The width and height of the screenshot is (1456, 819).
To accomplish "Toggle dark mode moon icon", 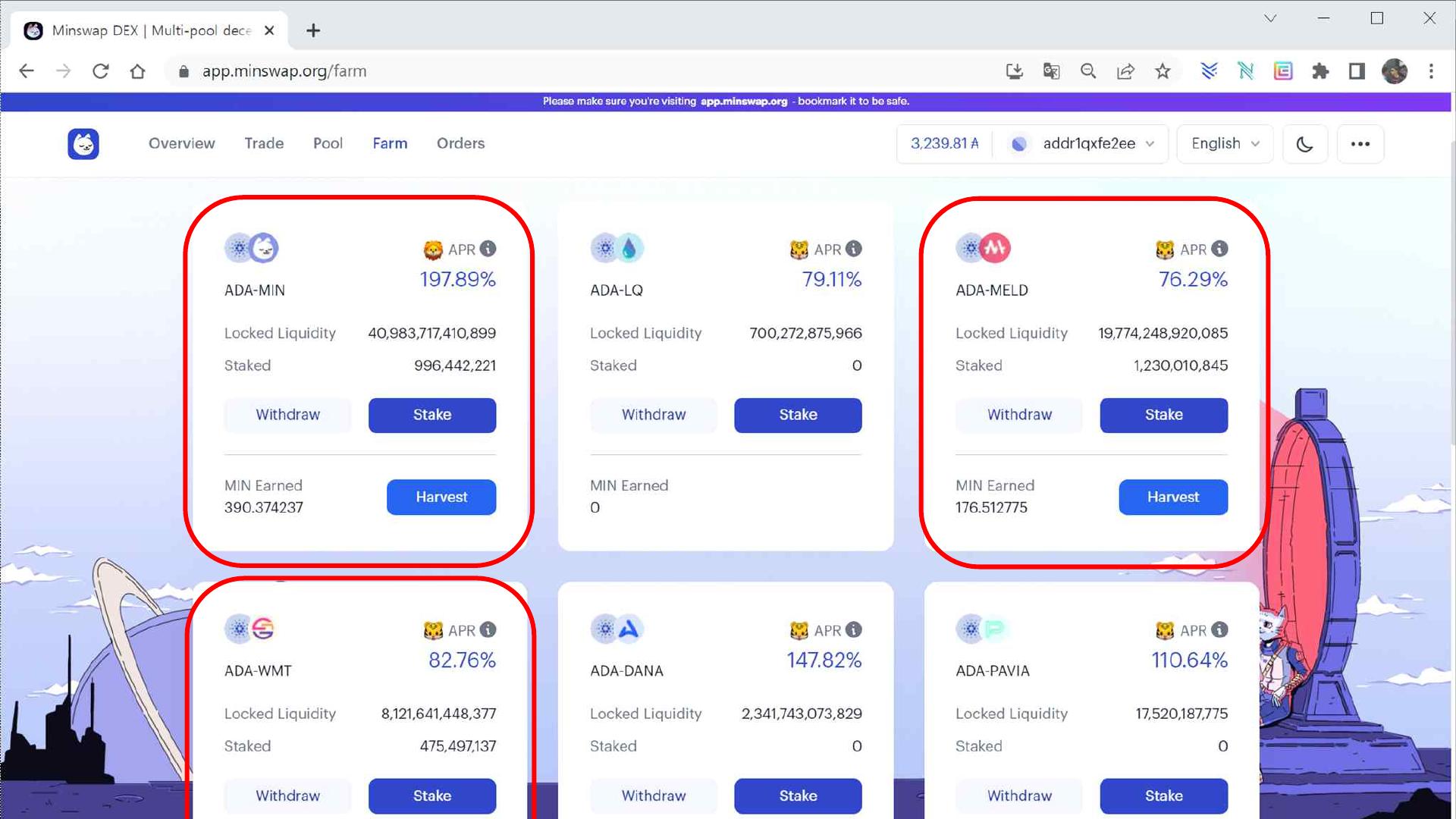I will [x=1304, y=144].
